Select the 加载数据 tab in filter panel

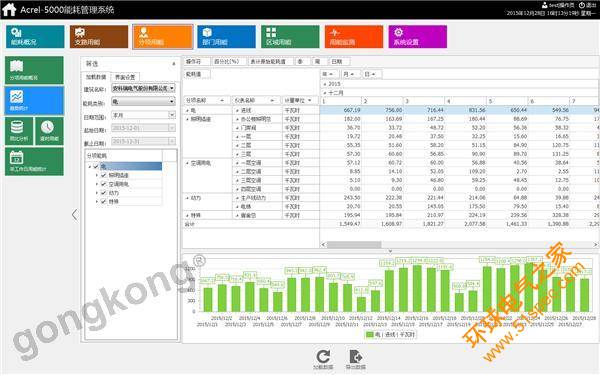(96, 77)
